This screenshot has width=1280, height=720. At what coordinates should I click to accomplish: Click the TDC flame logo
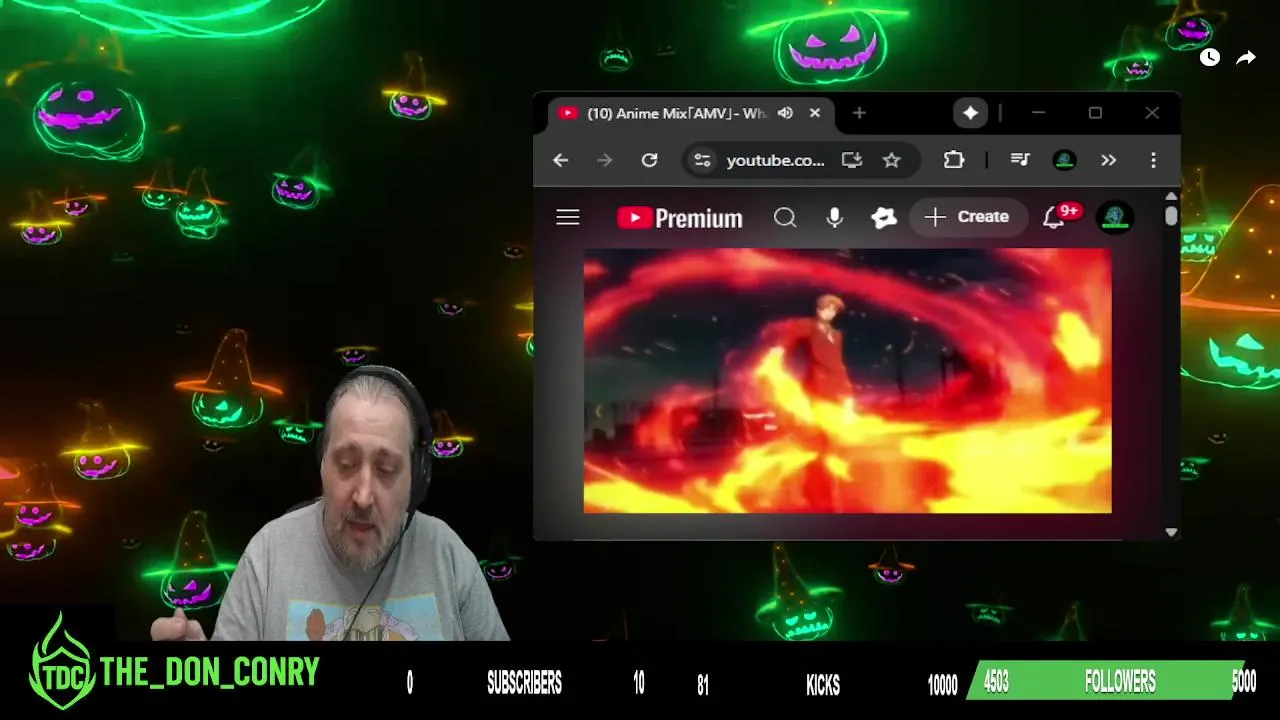pyautogui.click(x=63, y=663)
